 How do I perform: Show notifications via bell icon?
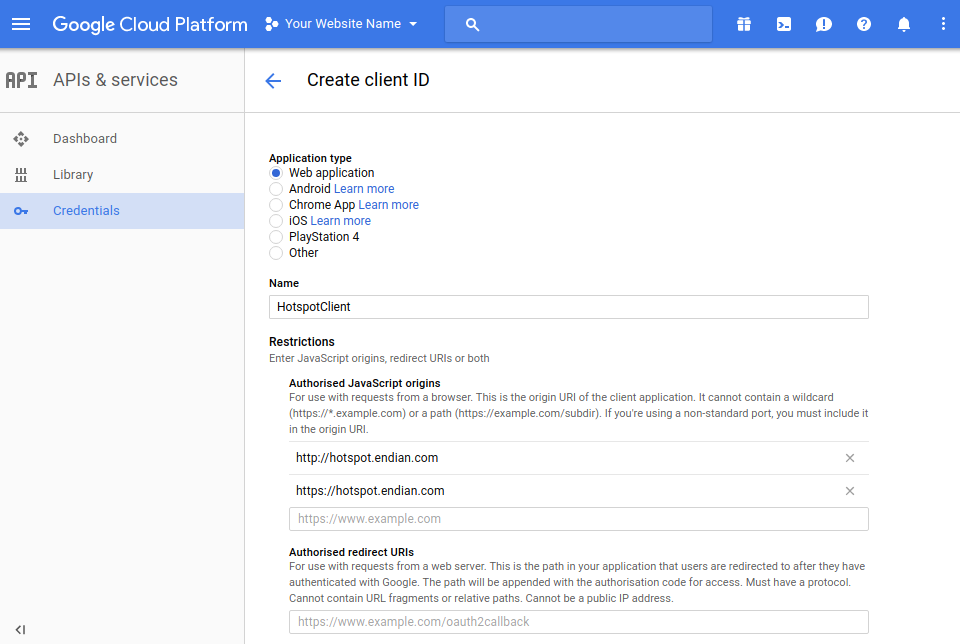click(904, 24)
